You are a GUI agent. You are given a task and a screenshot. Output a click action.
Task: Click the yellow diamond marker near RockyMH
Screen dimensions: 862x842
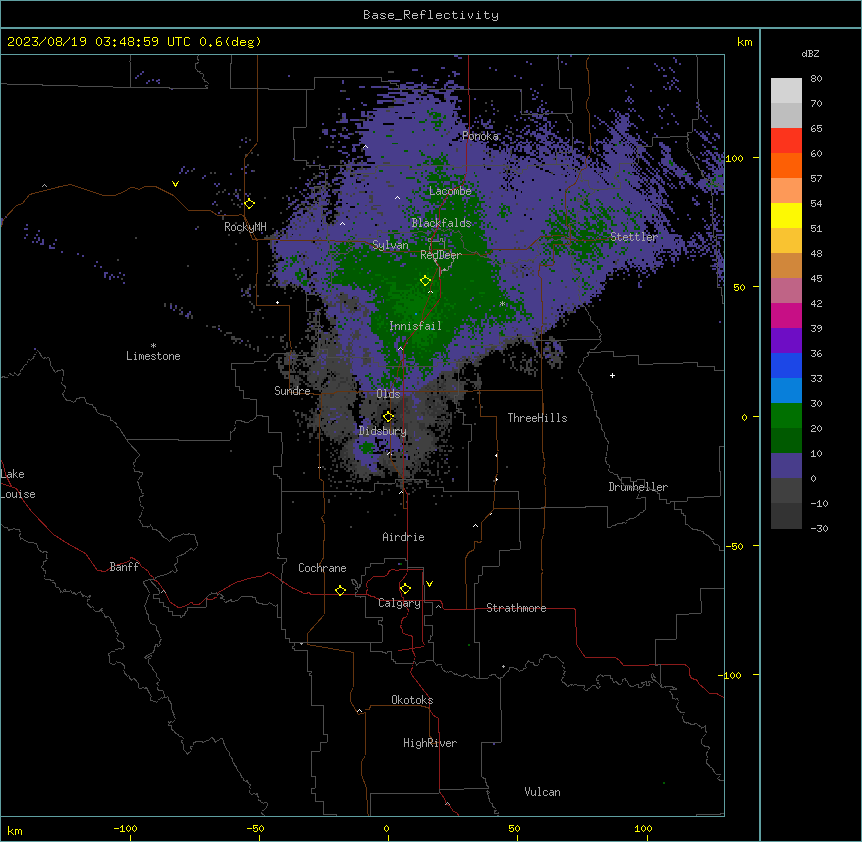(250, 204)
